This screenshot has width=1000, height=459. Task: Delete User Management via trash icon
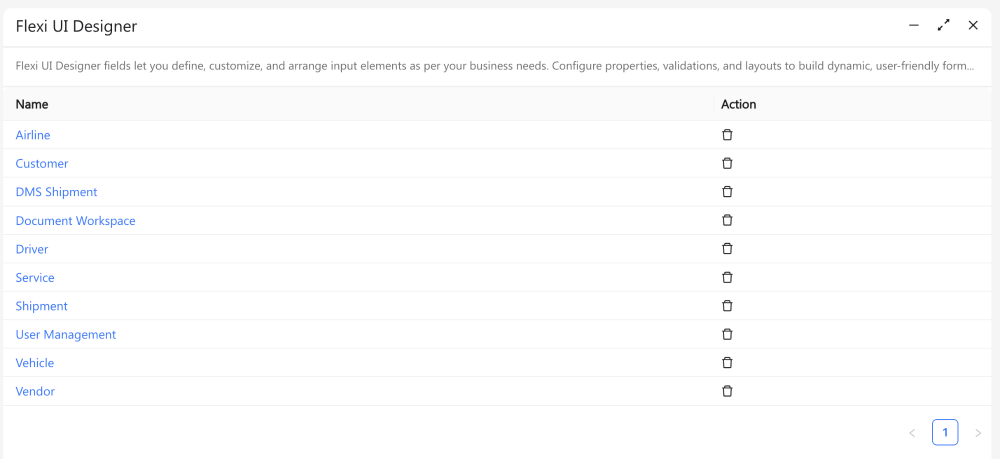point(727,334)
